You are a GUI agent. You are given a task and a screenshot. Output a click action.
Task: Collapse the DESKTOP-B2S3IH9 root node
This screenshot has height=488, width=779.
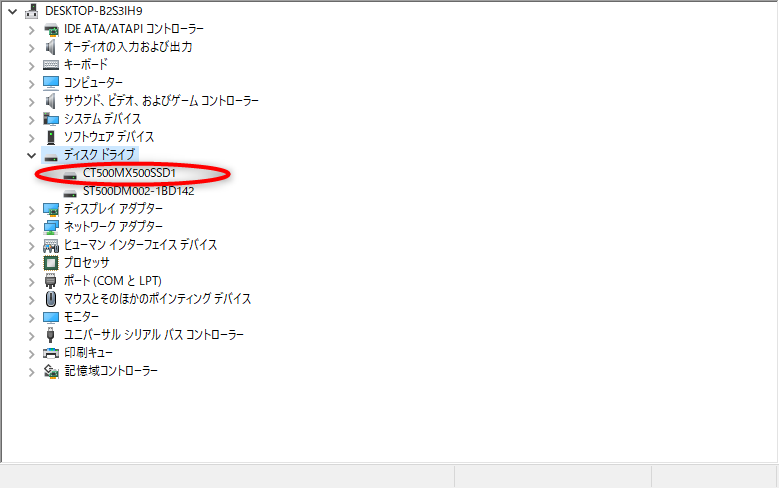point(12,11)
